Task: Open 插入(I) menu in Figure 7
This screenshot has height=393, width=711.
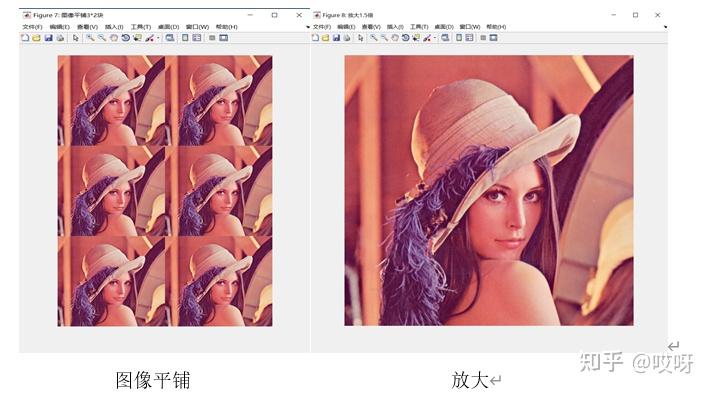Action: (114, 27)
